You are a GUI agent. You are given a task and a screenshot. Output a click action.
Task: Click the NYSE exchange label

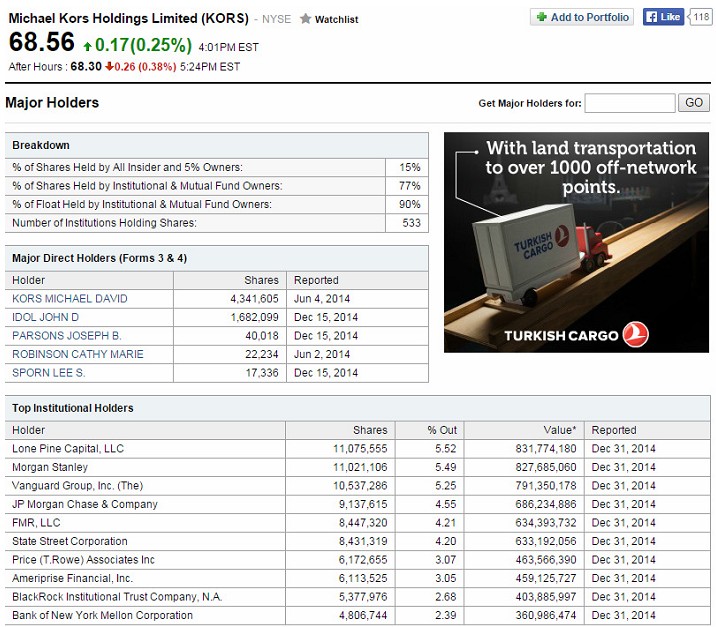(x=276, y=20)
